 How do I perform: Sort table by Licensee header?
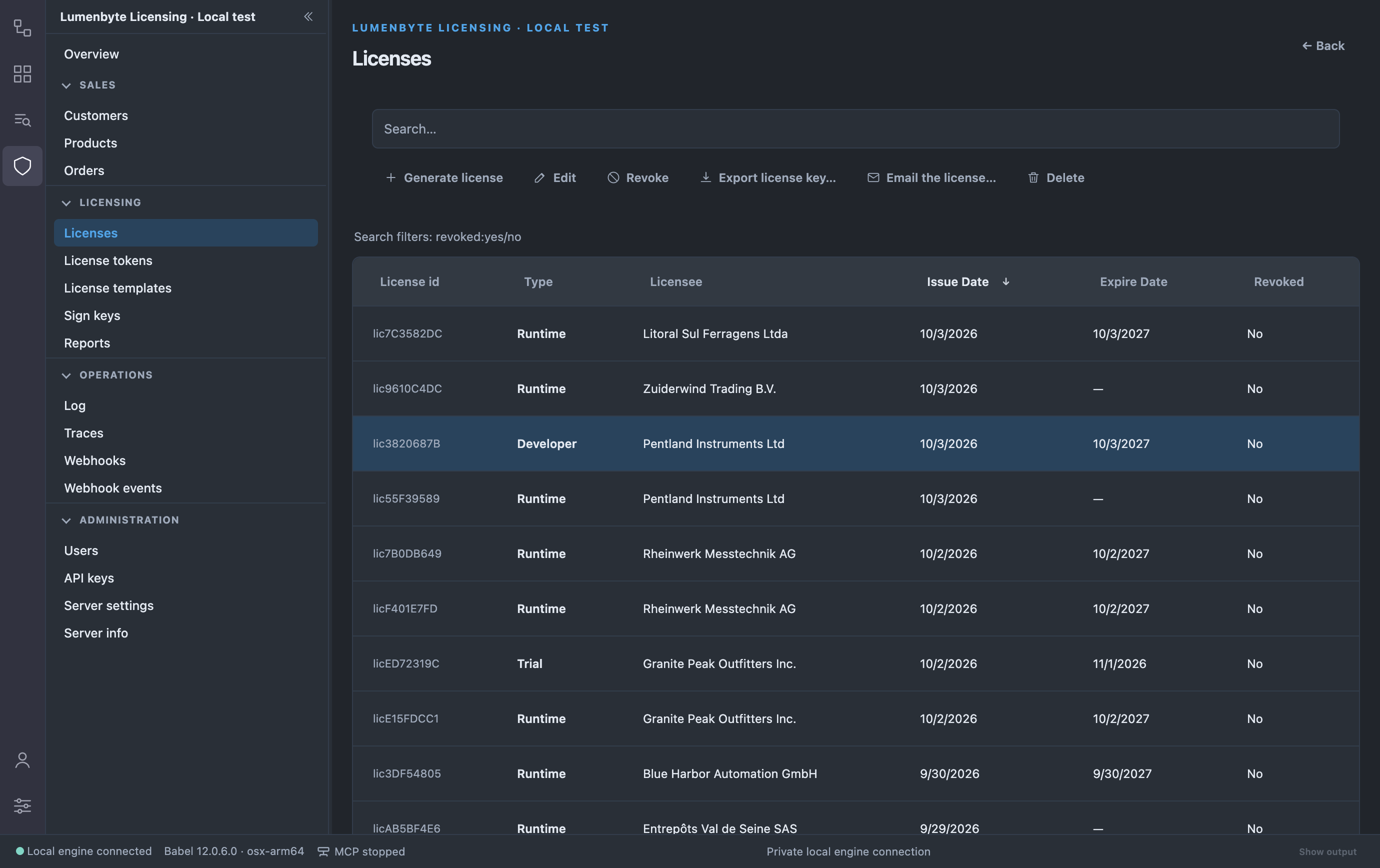coord(675,282)
